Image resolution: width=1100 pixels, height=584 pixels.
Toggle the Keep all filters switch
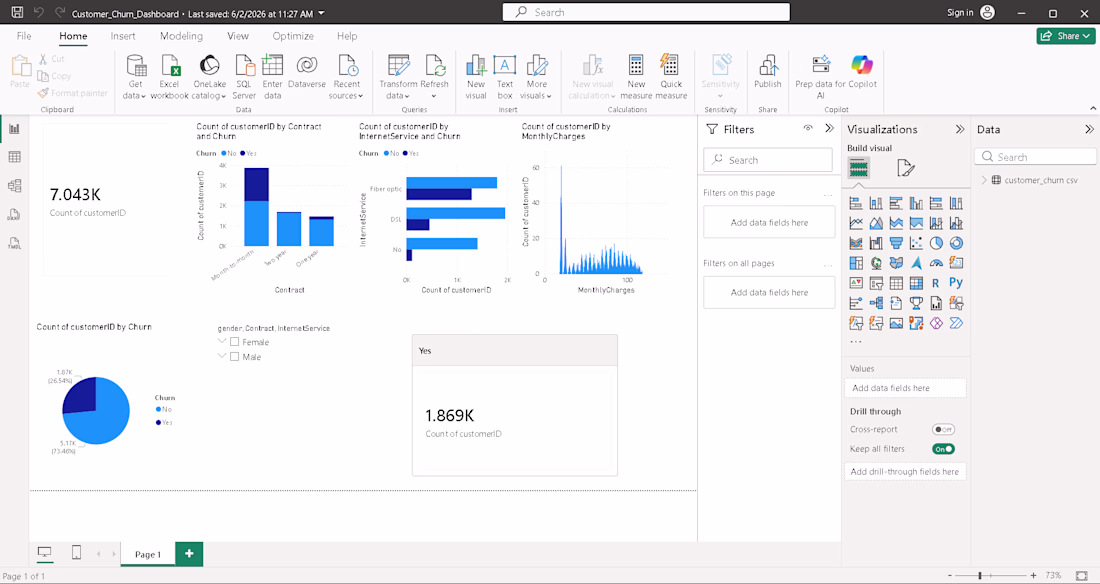943,449
